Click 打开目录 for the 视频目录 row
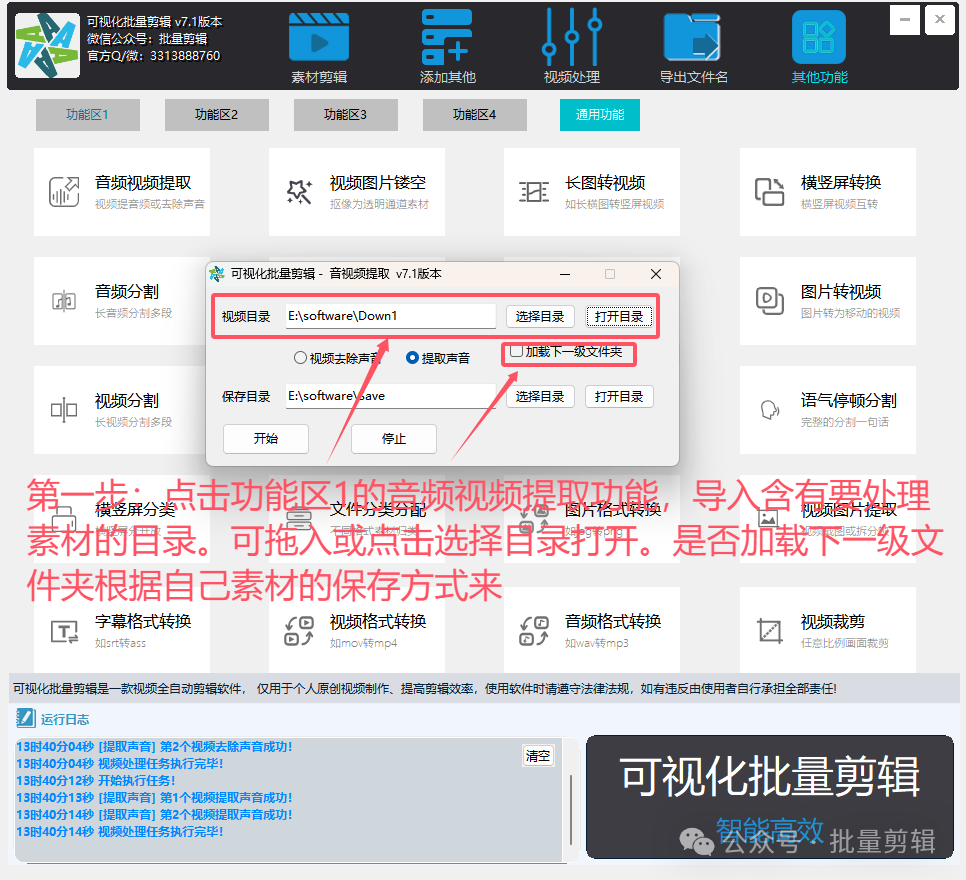 619,316
